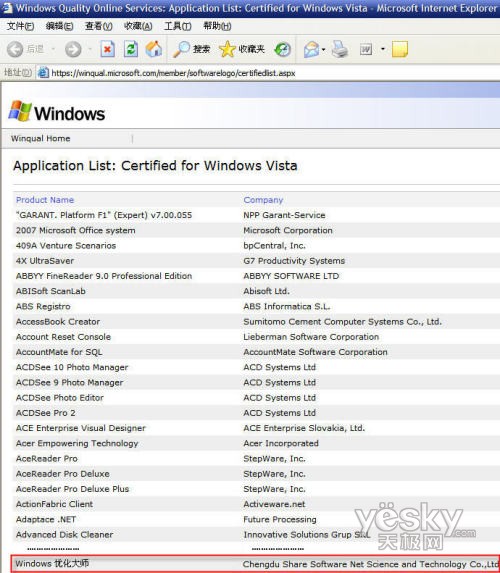Image resolution: width=500 pixels, height=573 pixels.
Task: Open the Home page icon
Action: tap(154, 49)
